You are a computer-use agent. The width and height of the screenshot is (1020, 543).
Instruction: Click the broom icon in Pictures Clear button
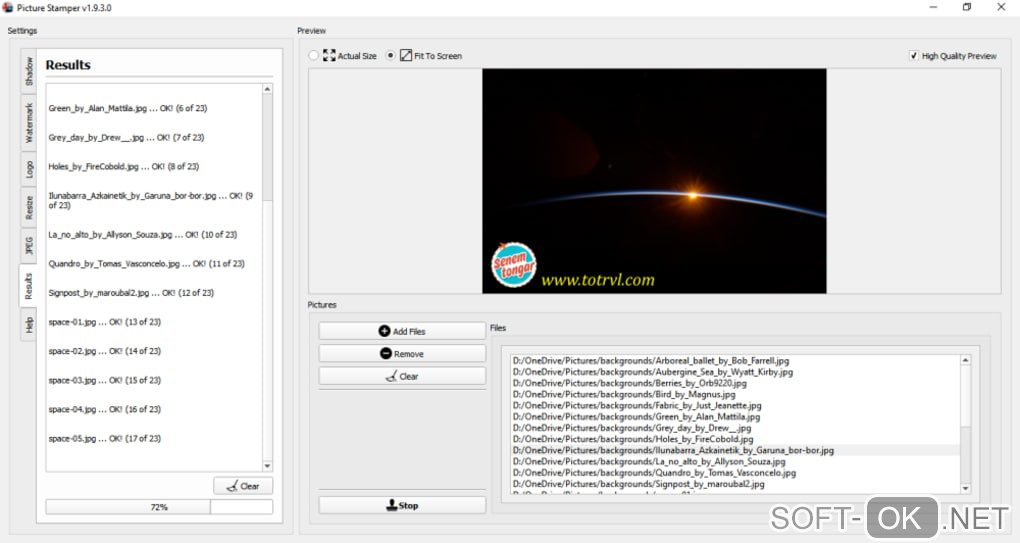pyautogui.click(x=391, y=377)
